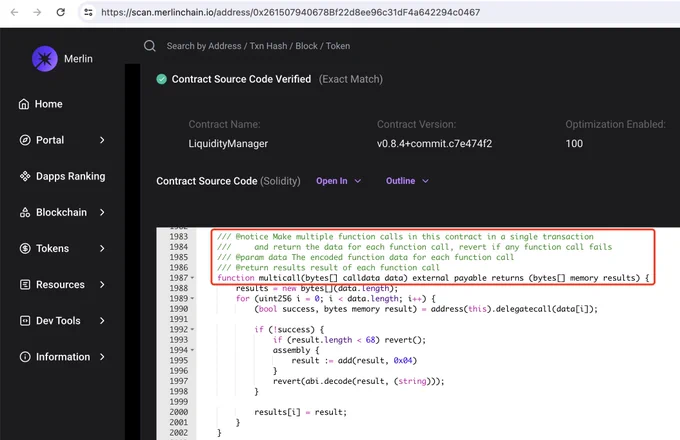Click the Contract Source Code Verified heading
Screen dimensions: 680x440
[241, 79]
